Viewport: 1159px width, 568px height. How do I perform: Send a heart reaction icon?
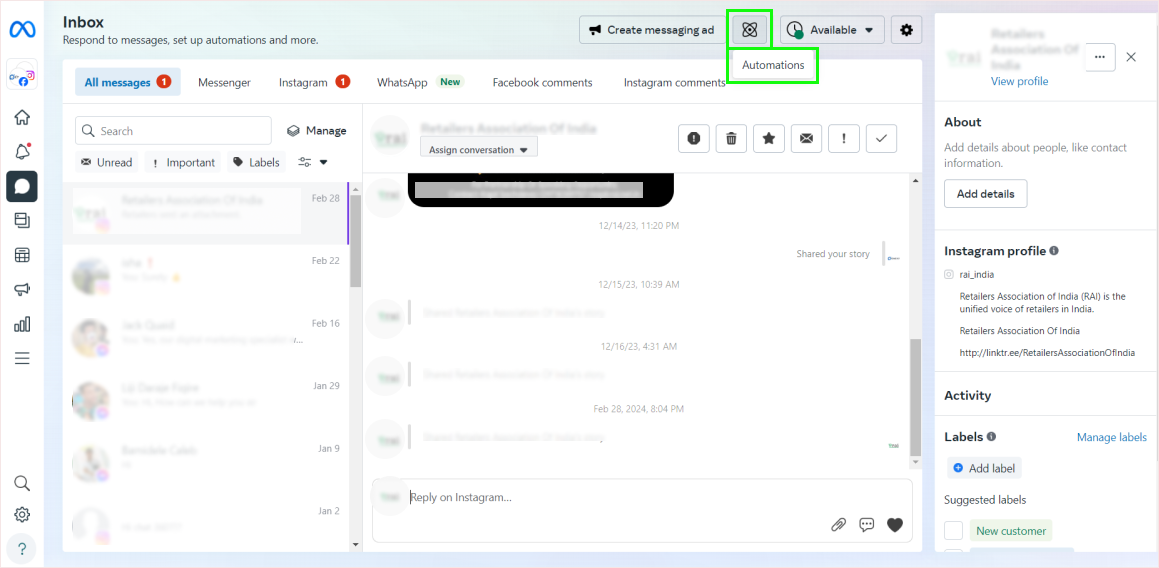click(895, 524)
